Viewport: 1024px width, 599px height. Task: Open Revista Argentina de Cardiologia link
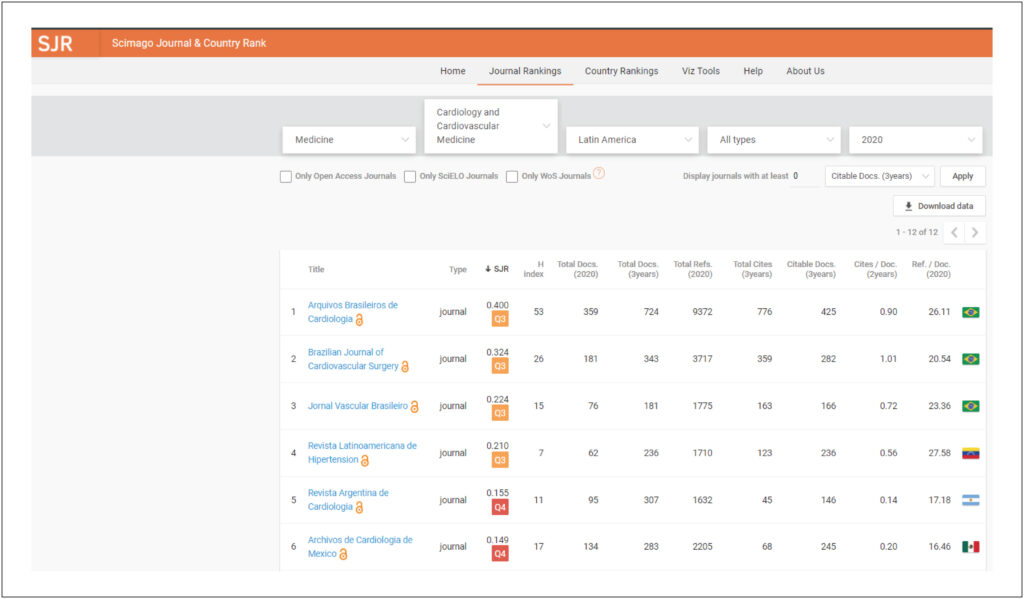(348, 500)
